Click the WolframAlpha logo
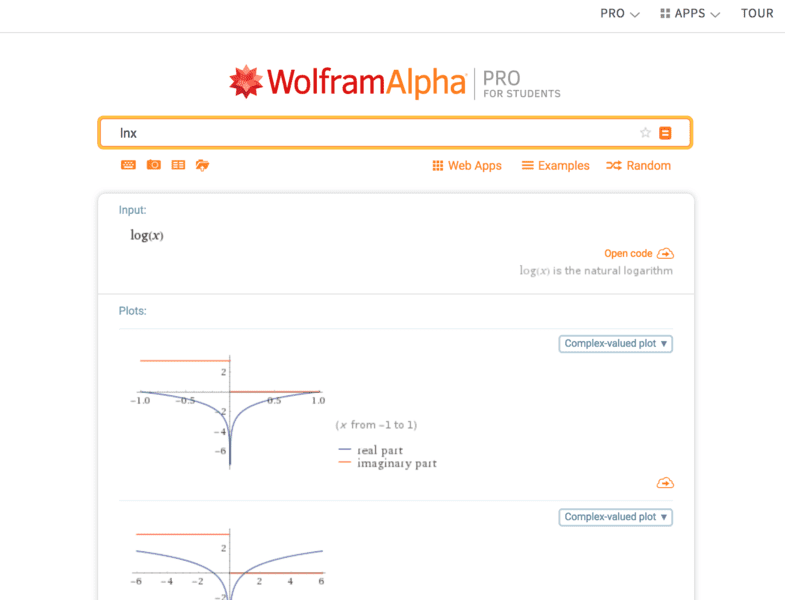 [347, 82]
